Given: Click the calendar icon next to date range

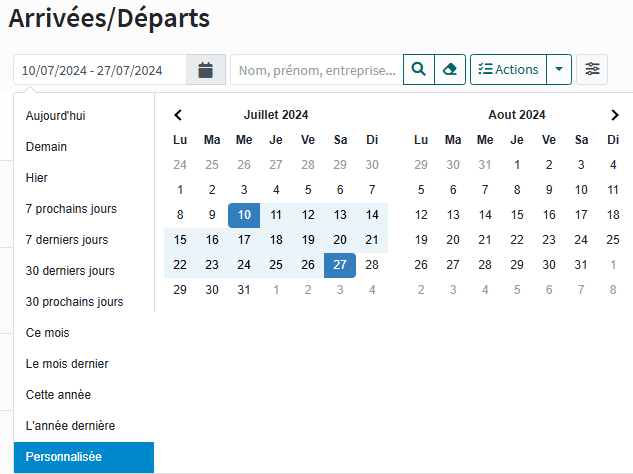Looking at the screenshot, I should pos(206,70).
